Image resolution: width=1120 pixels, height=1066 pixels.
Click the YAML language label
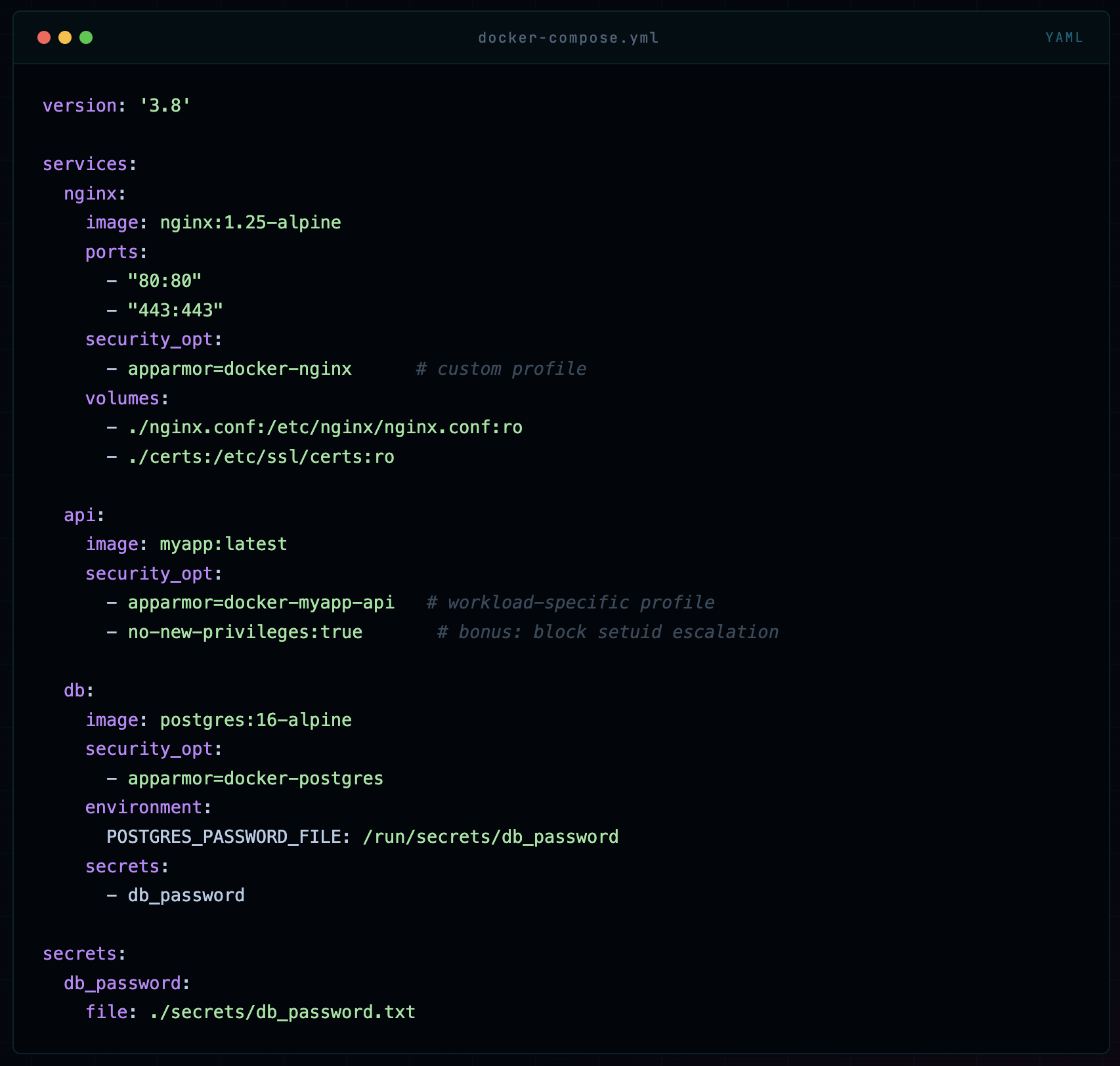click(x=1064, y=37)
